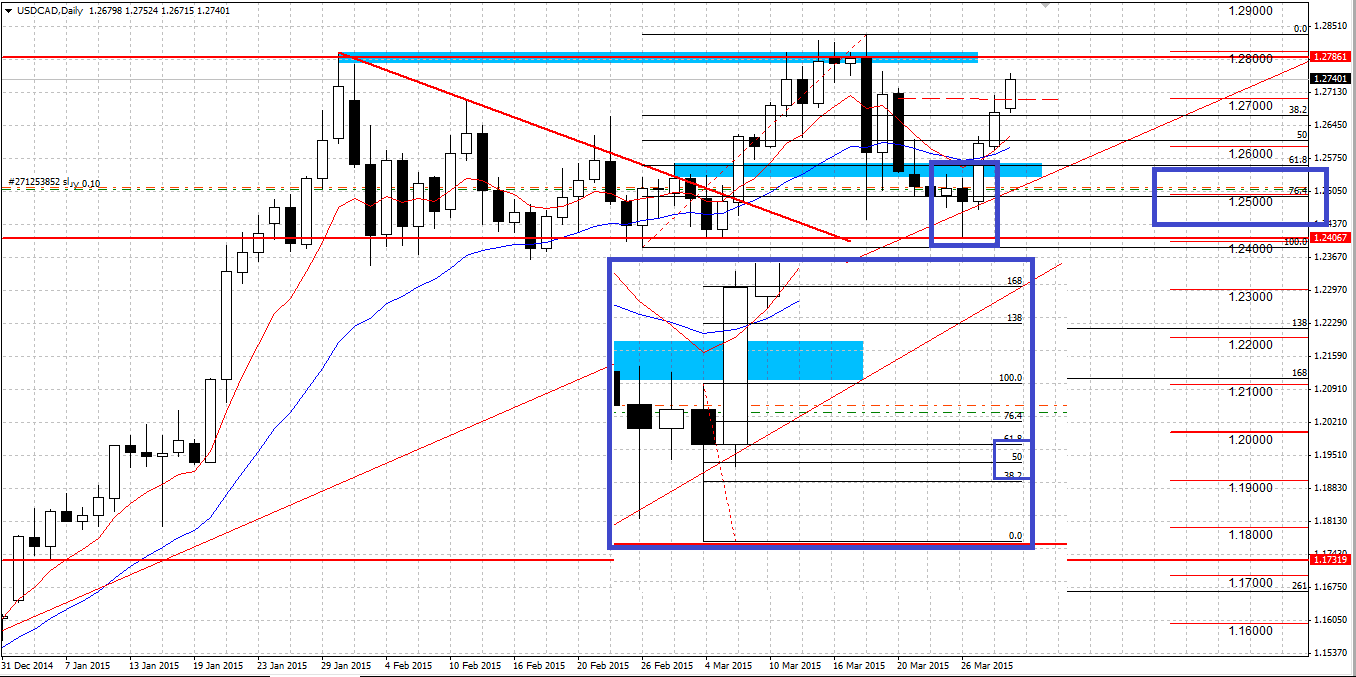Screen dimensions: 1356x677
Task: Click the 4 Feb 2015 date label
Action: click(x=411, y=665)
